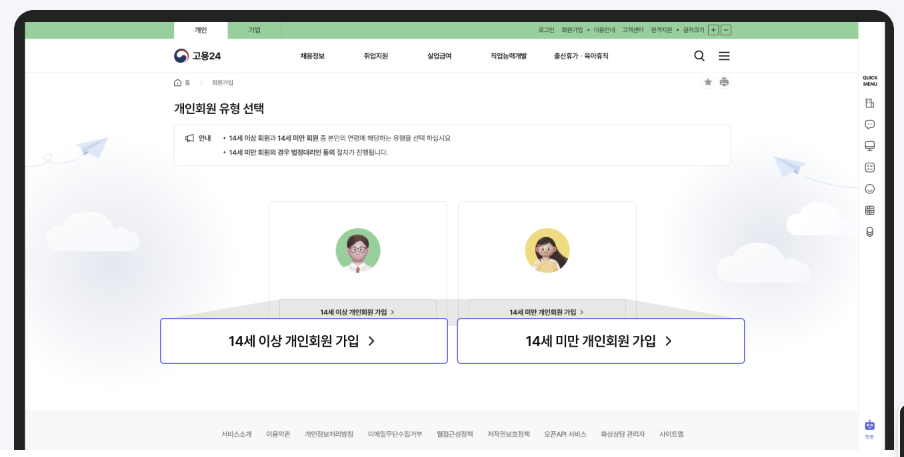Open 저작권보호정책 footer link
Screen dimensions: 904x457
508,434
